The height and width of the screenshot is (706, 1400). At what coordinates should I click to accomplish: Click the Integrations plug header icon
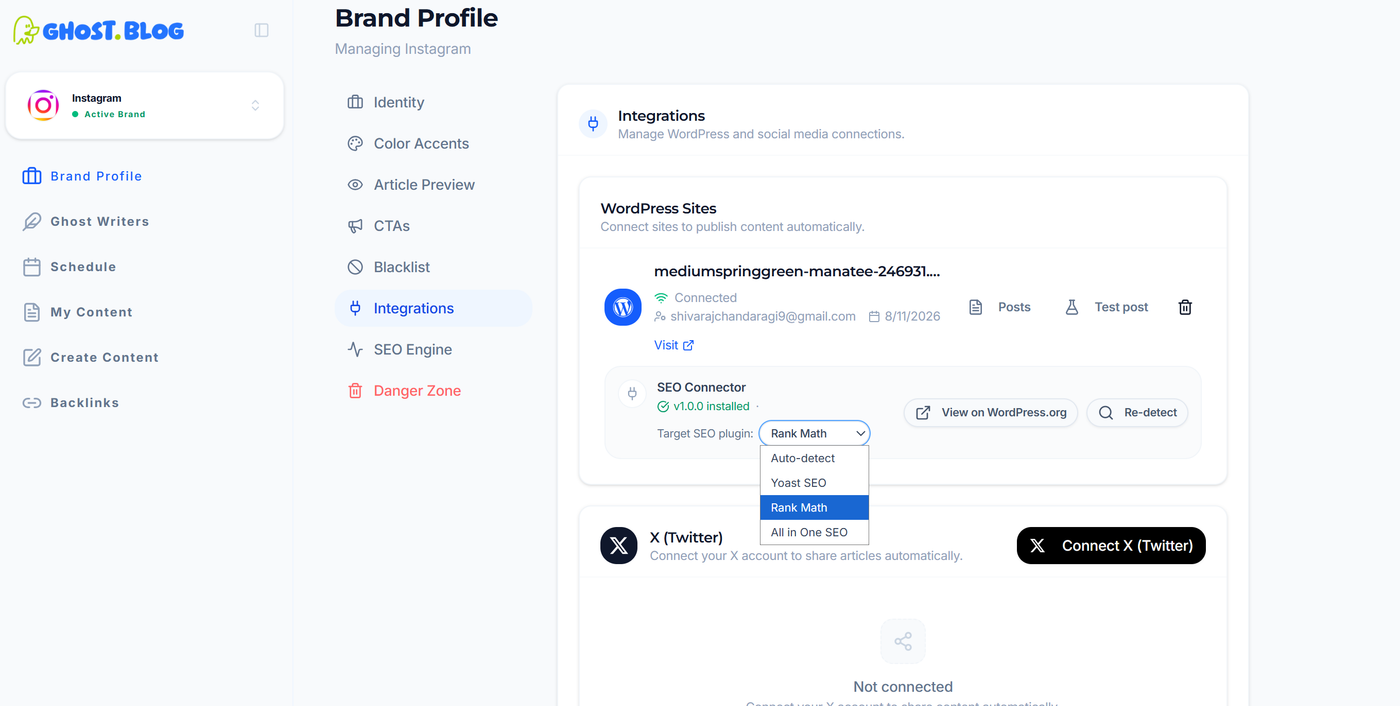point(593,124)
